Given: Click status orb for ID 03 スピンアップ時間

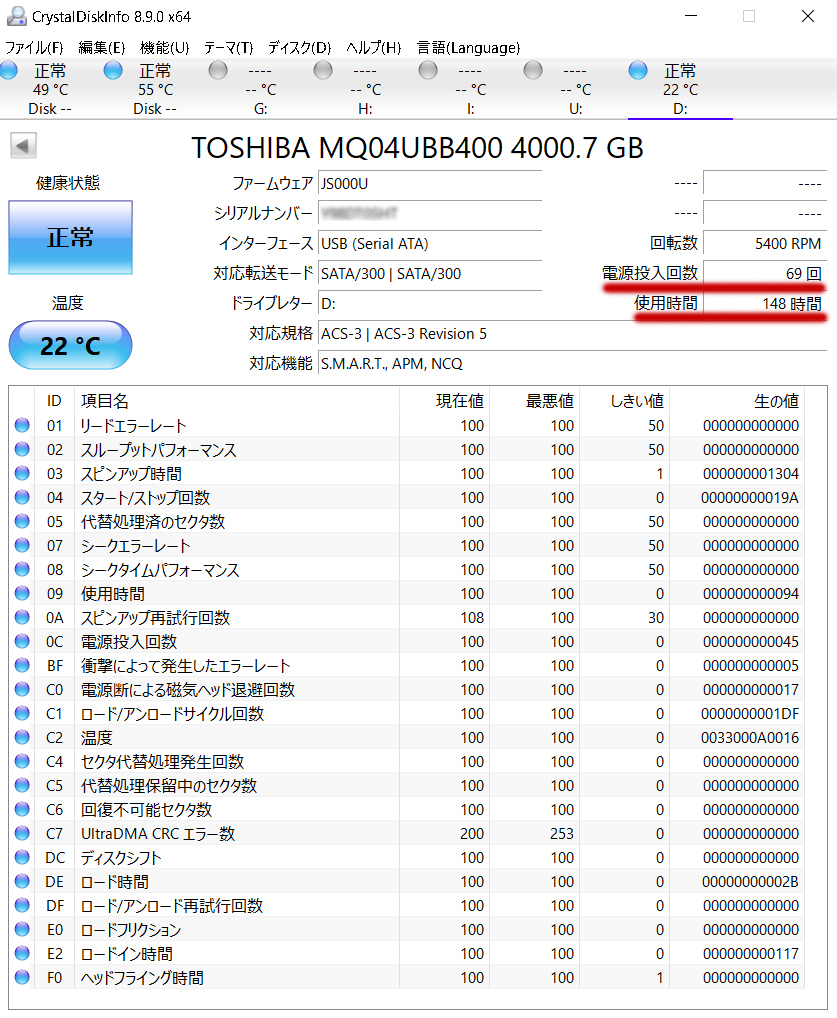Looking at the screenshot, I should tap(22, 473).
